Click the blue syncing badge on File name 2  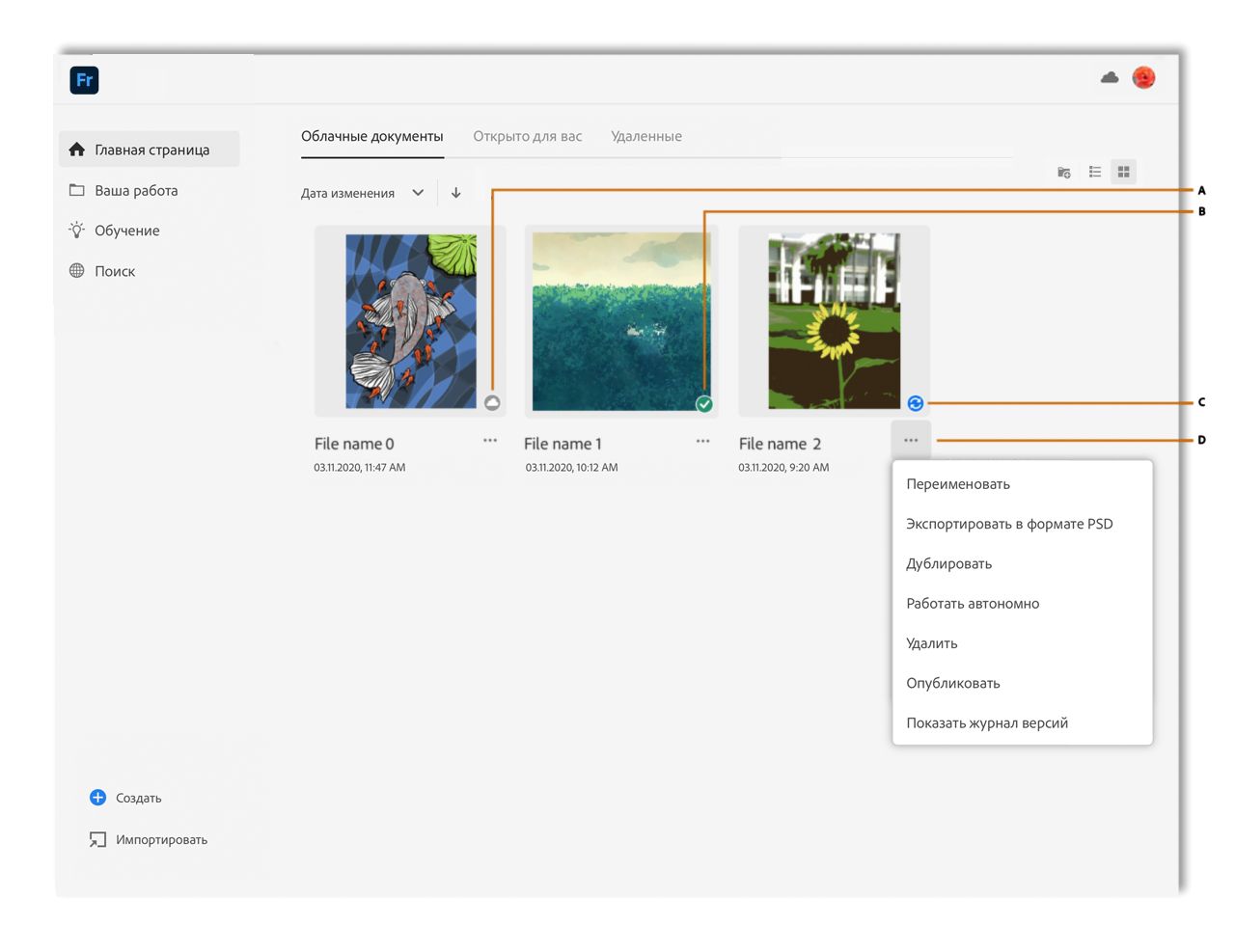(916, 403)
